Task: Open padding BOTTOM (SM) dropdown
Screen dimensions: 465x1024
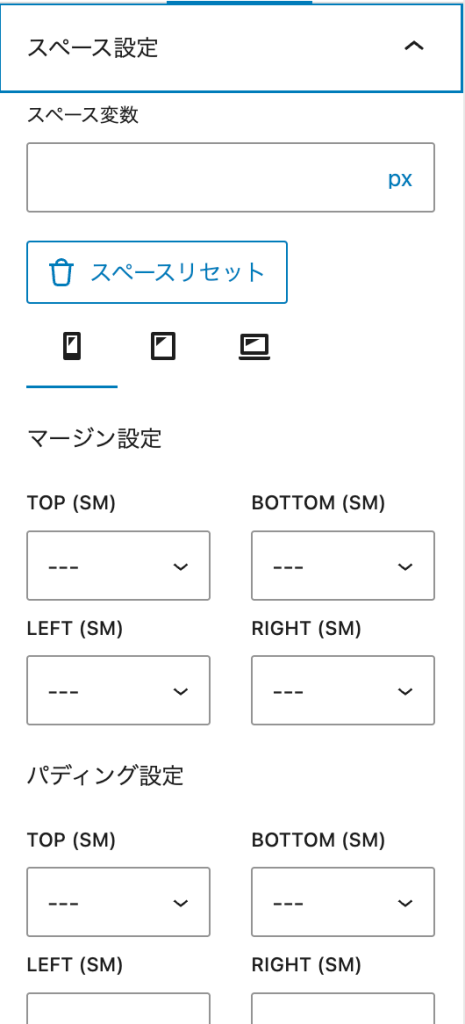Action: point(343,902)
